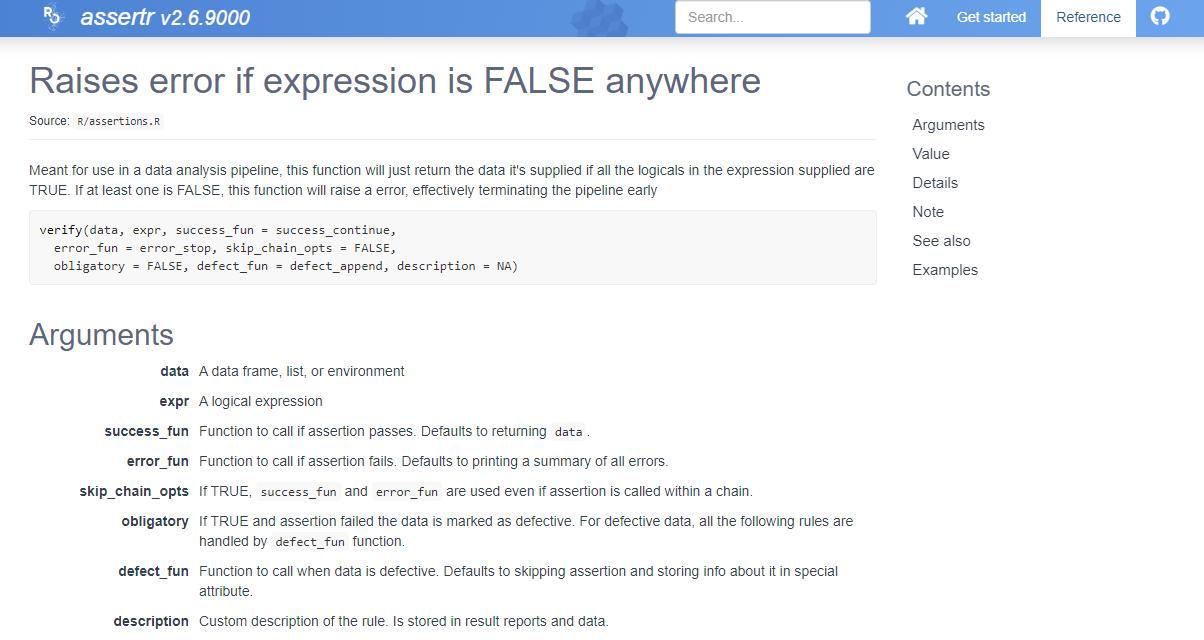Switch to the Reference tab
Screen dimensions: 1204x640
1088,16
